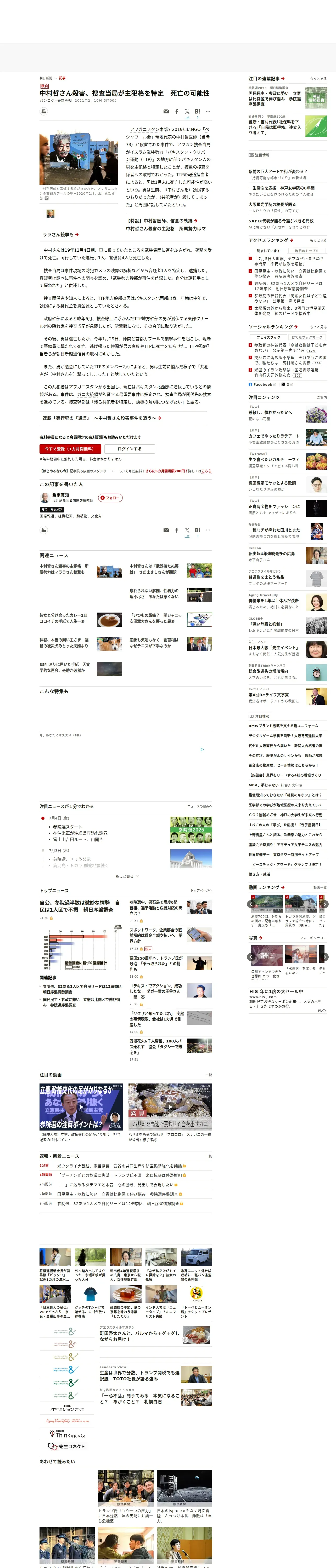The image size is (336, 1568).
Task: Open the 朝日新聞 breadcrumb link
Action: tap(46, 78)
